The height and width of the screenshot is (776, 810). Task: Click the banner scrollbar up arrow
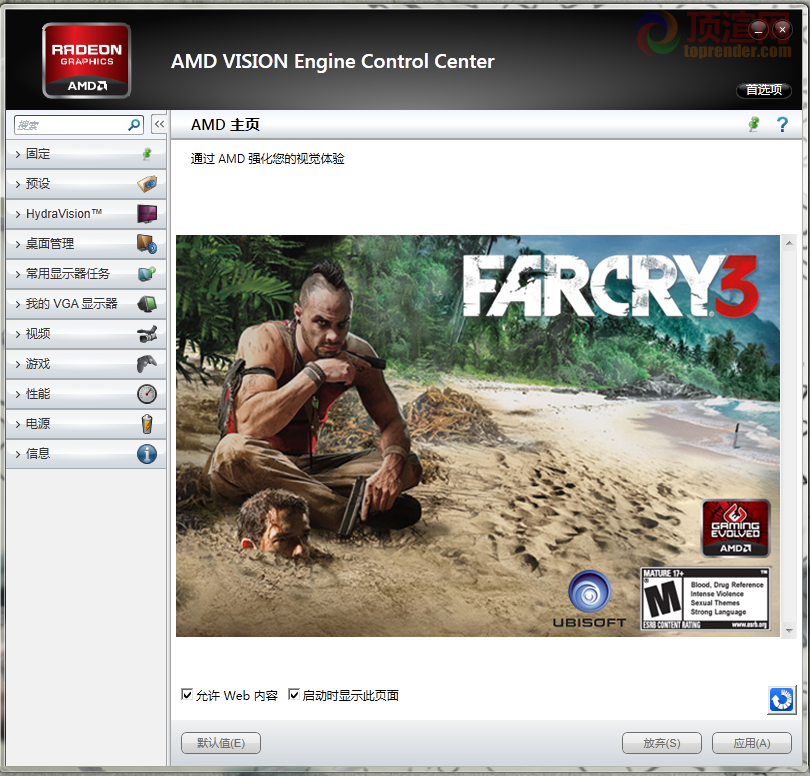pyautogui.click(x=789, y=242)
